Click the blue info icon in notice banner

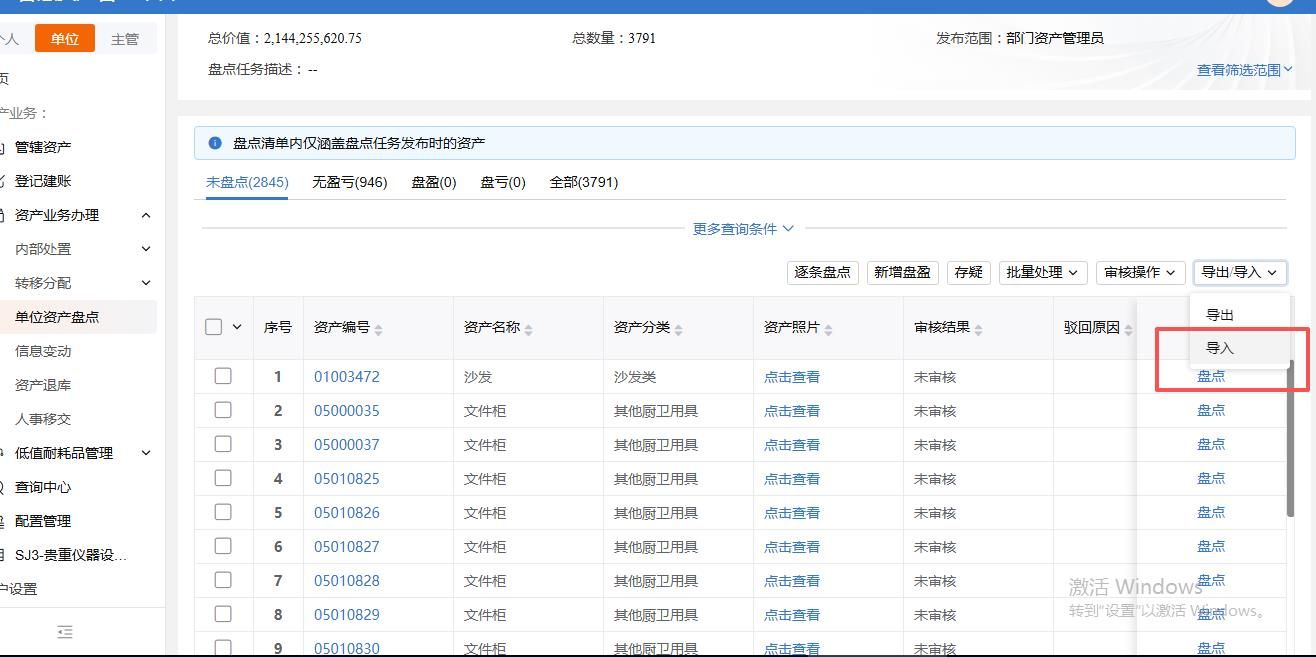(x=214, y=143)
